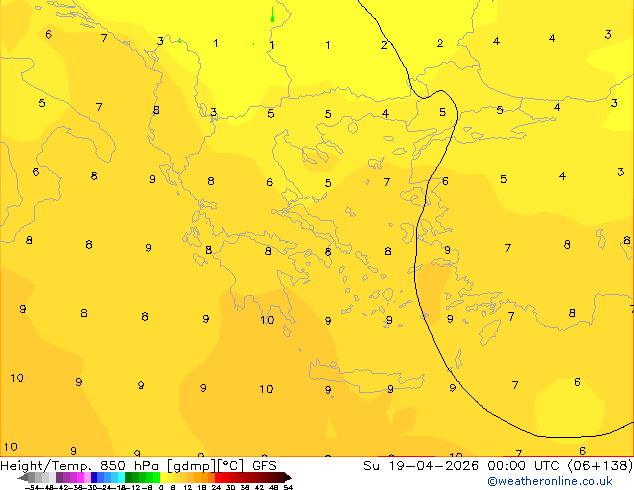634x490 pixels.
Task: Click the '12' legend scale value
Action: 188,488
